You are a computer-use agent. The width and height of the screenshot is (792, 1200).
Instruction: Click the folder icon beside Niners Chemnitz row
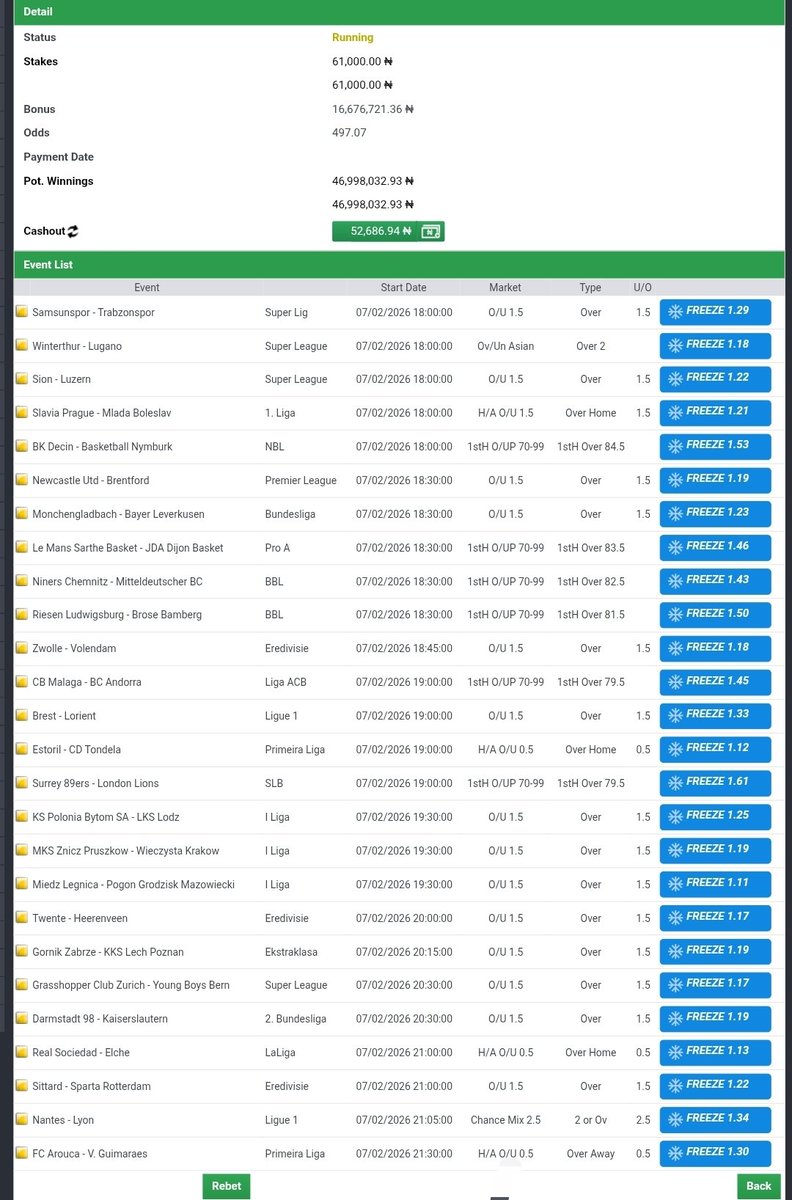22,581
